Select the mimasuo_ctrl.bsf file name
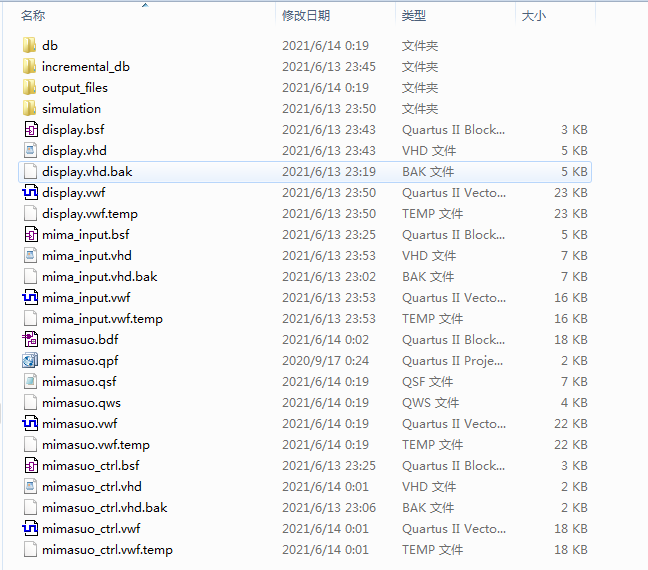Image resolution: width=648 pixels, height=570 pixels. pyautogui.click(x=91, y=466)
